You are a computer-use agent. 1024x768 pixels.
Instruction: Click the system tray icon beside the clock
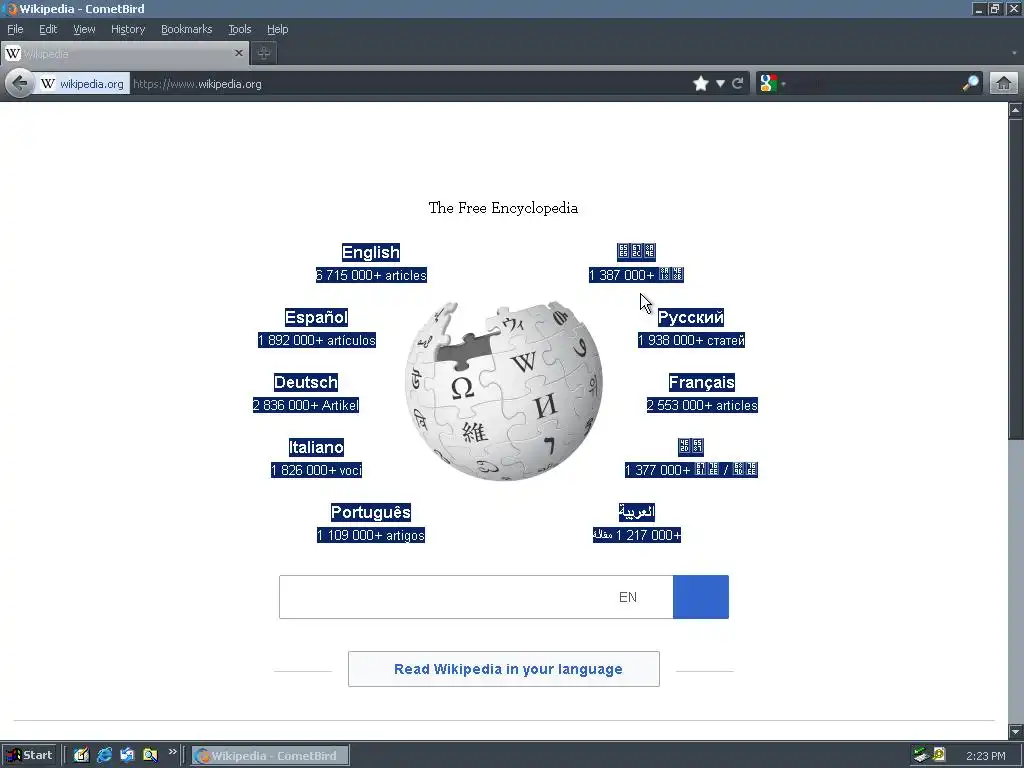[x=939, y=755]
